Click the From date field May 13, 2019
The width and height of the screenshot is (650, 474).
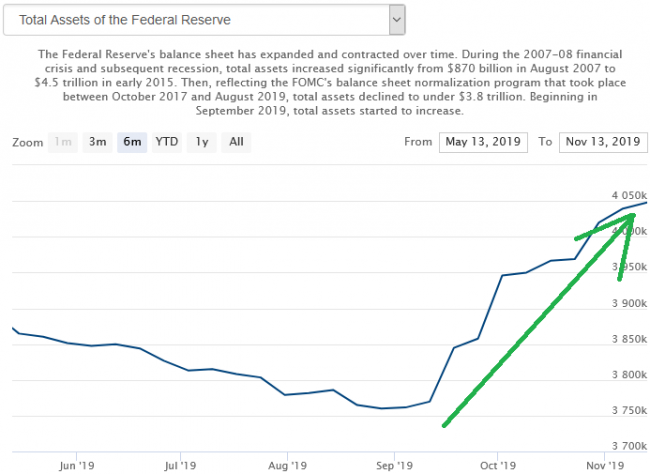(482, 142)
